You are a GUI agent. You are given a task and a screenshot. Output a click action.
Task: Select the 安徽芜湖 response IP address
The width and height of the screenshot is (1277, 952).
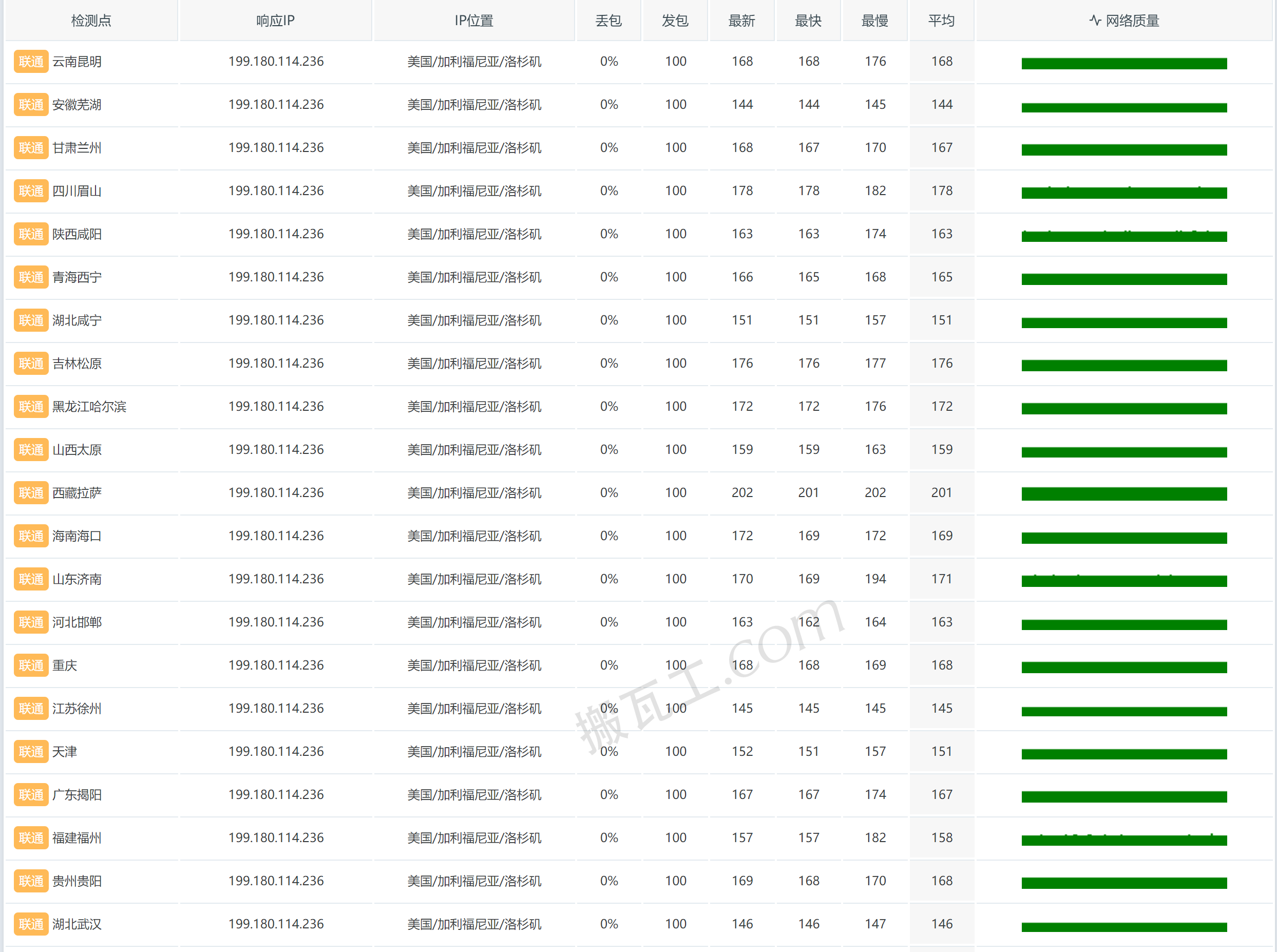(x=275, y=104)
